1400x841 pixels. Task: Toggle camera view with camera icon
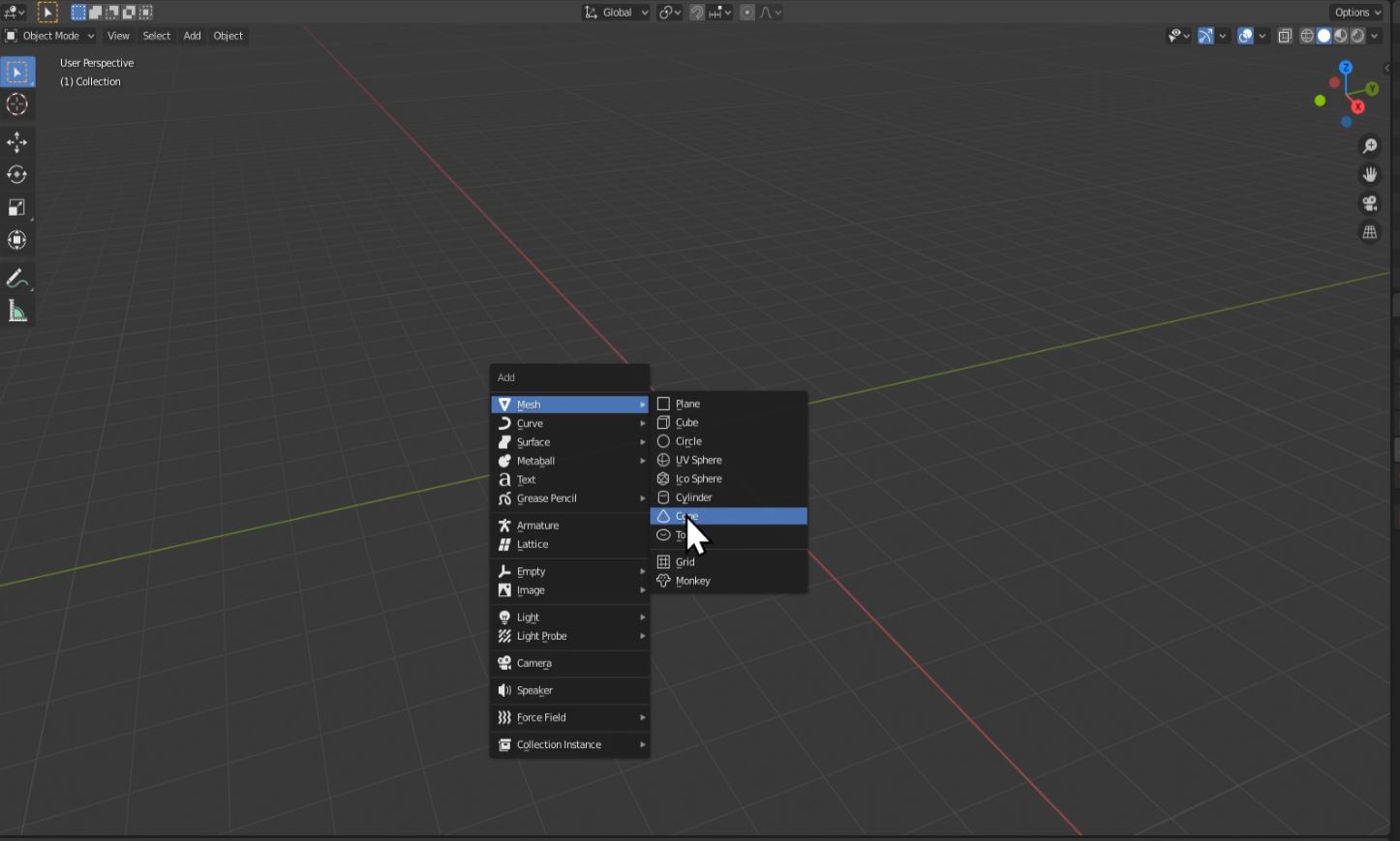pyautogui.click(x=1370, y=204)
